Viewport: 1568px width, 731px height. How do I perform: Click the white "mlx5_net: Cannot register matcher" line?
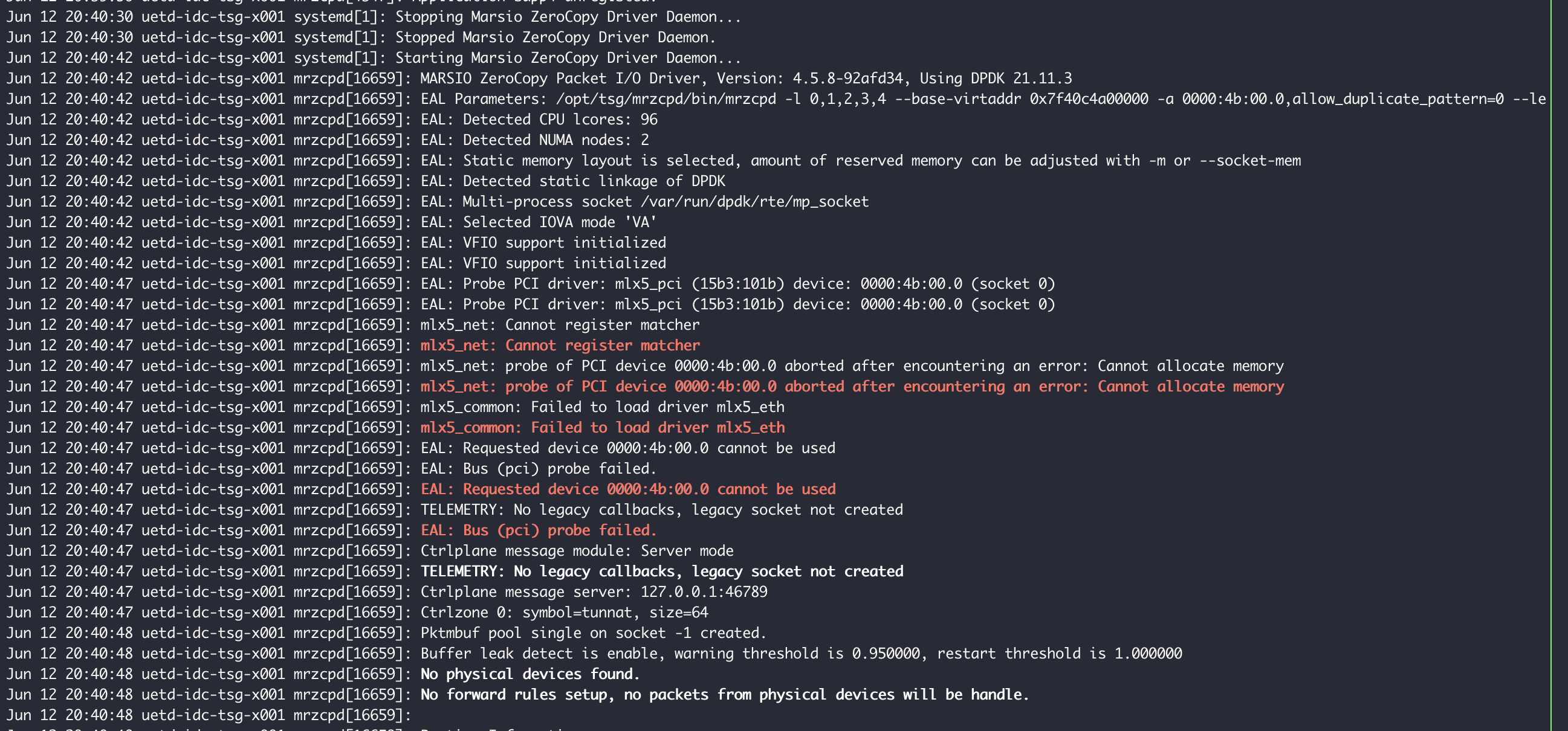tap(560, 325)
